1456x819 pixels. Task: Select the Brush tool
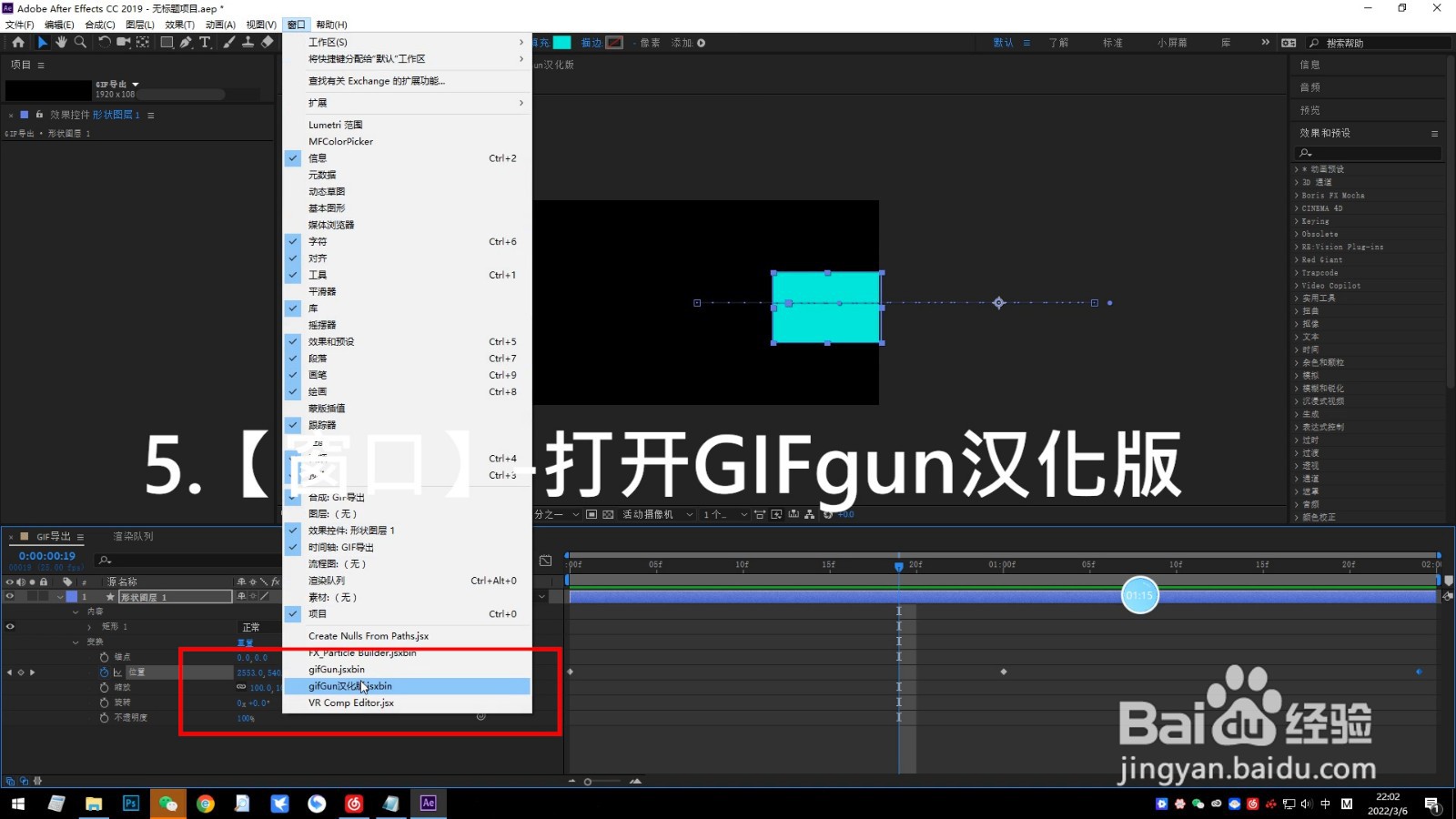click(x=228, y=42)
